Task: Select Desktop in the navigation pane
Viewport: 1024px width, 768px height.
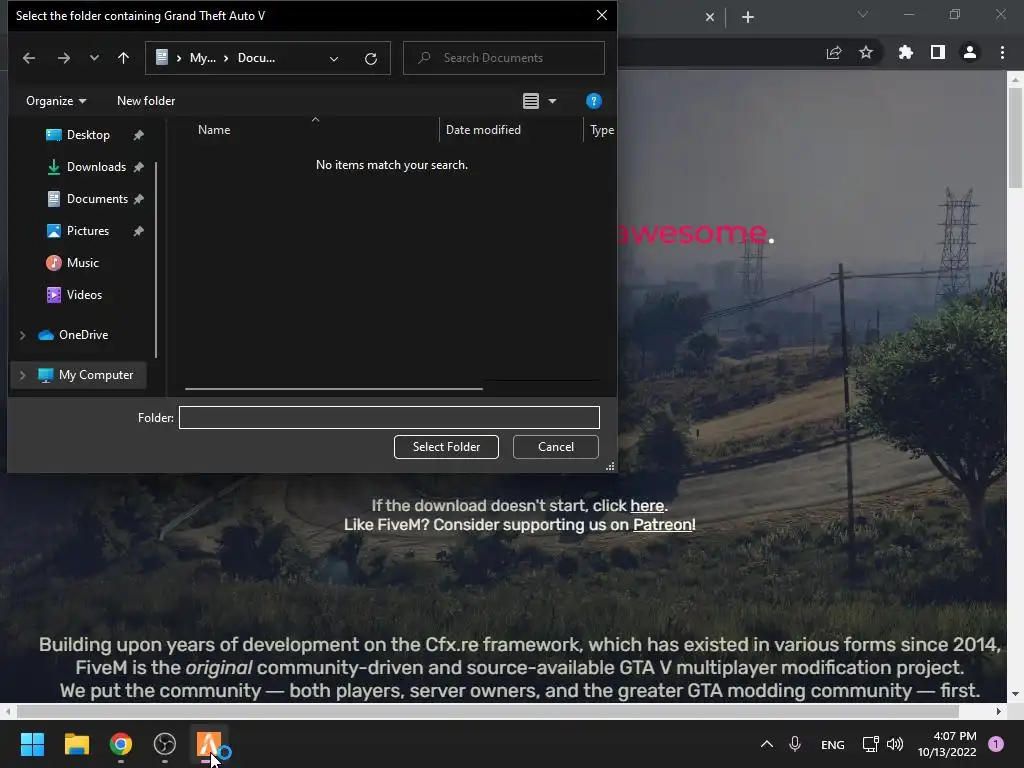Action: tap(88, 135)
